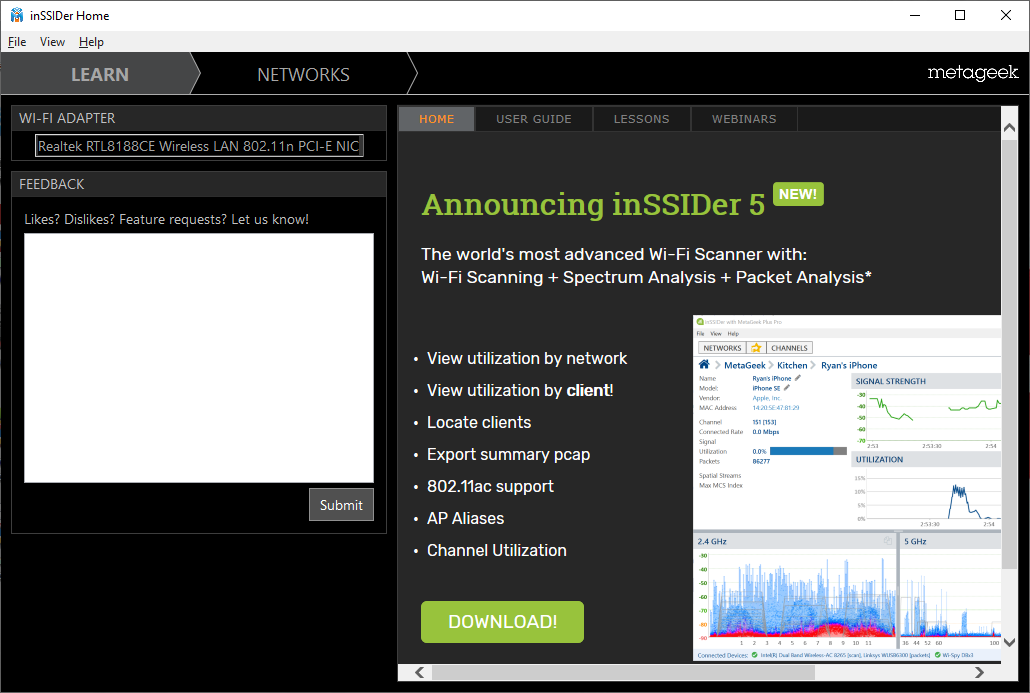This screenshot has width=1030, height=693.
Task: Open the USER GUIDE tab
Action: pos(534,119)
